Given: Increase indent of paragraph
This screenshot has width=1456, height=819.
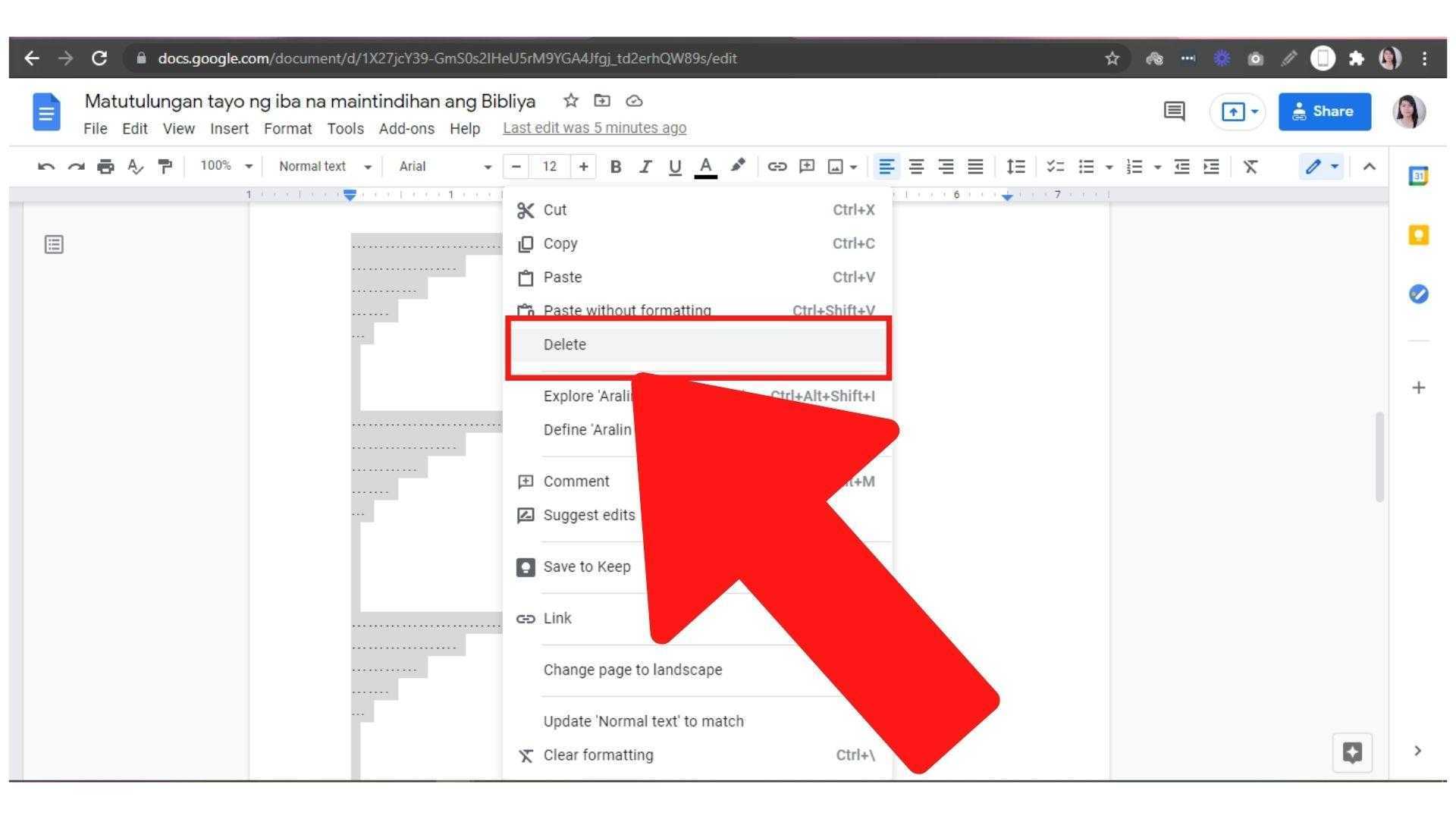Looking at the screenshot, I should point(1212,167).
